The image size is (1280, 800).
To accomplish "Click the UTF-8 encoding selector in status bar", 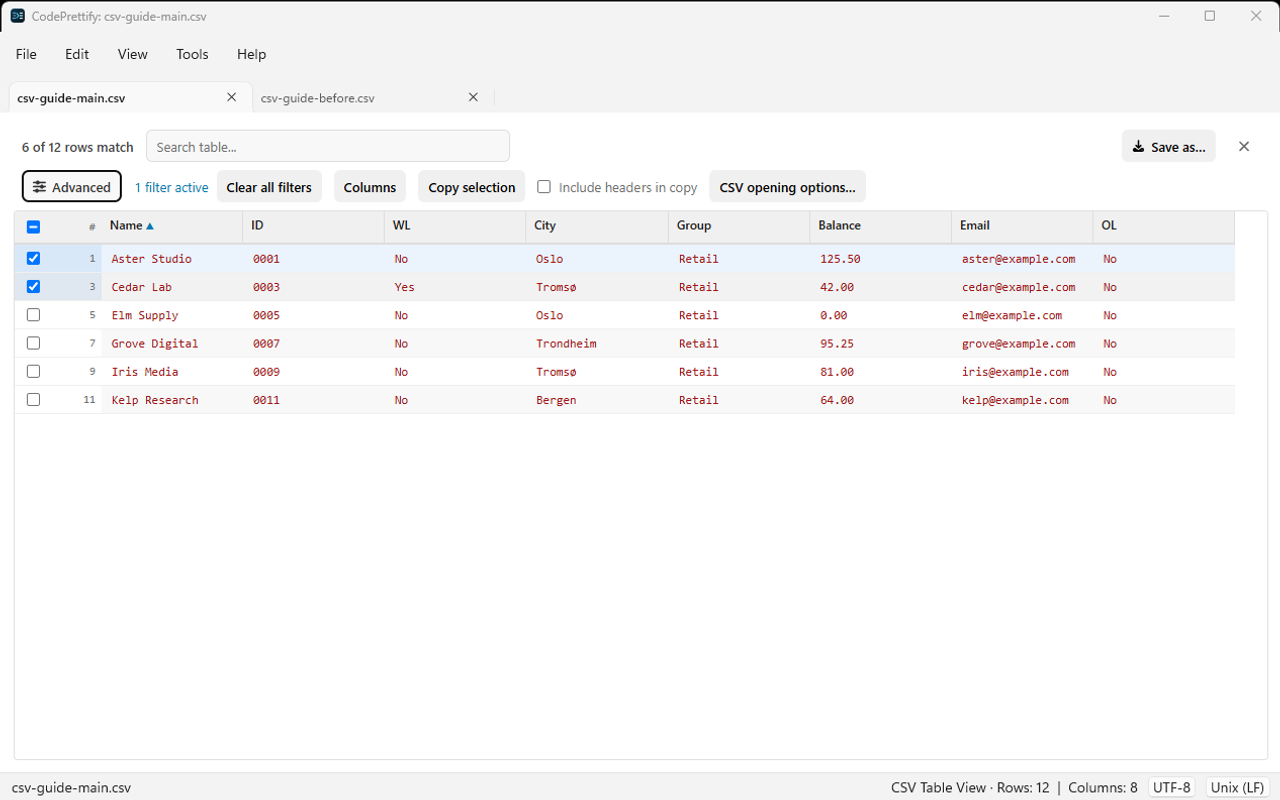I will [1172, 787].
